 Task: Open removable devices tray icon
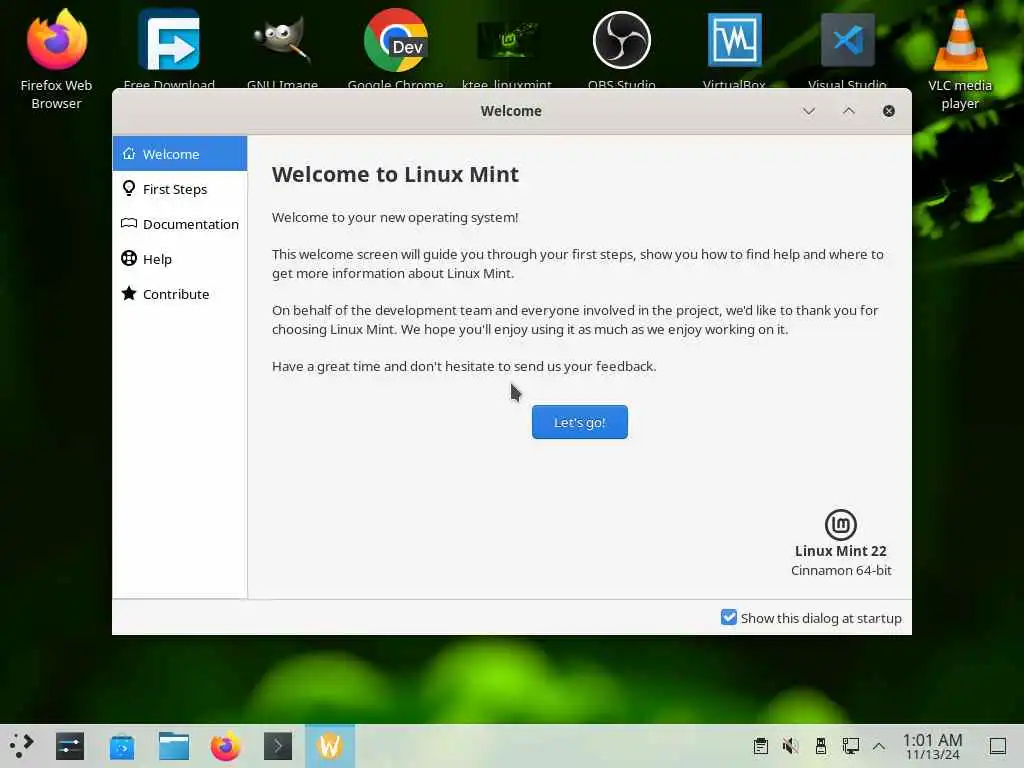coord(821,746)
